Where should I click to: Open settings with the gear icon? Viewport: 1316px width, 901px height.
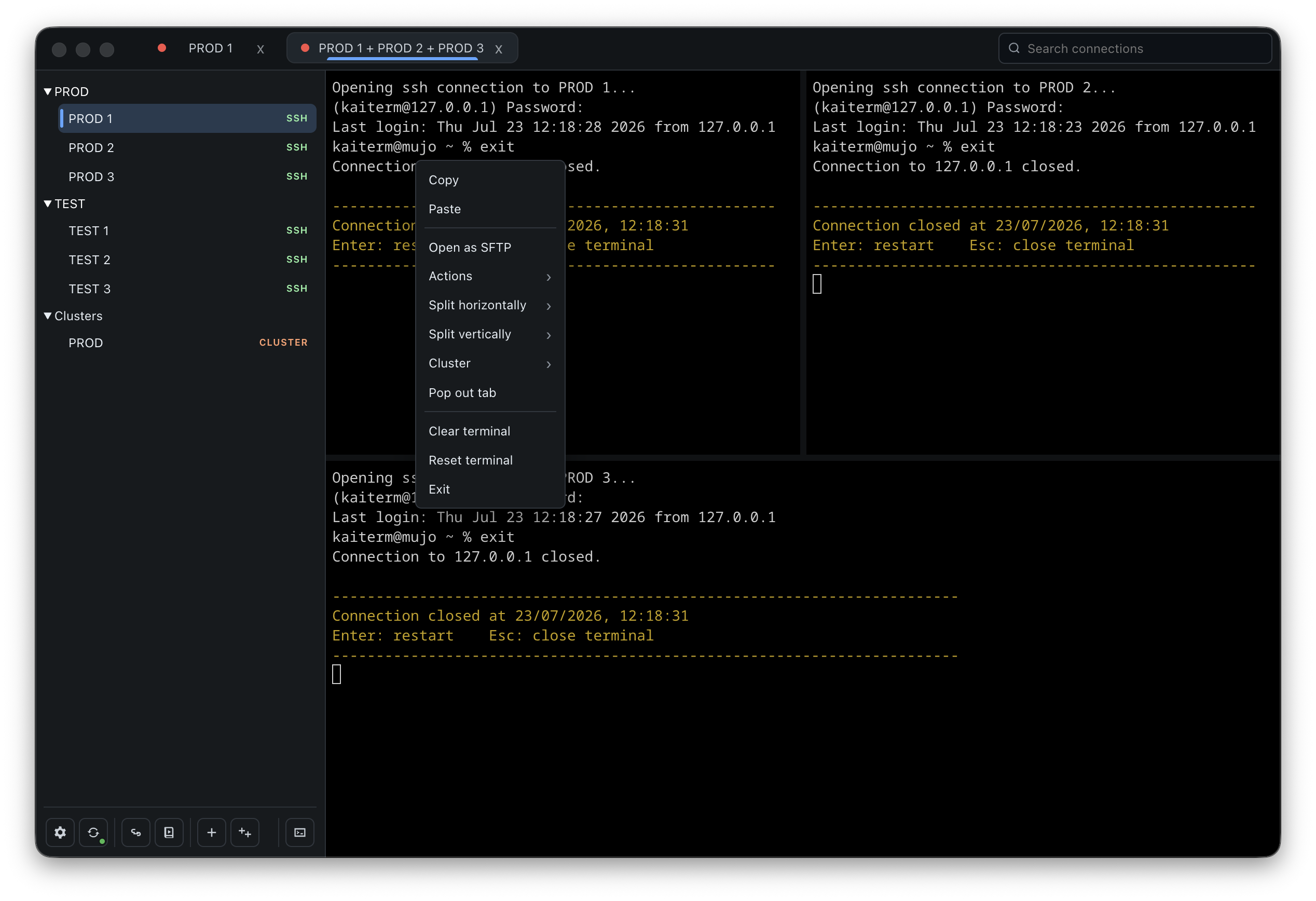[60, 832]
